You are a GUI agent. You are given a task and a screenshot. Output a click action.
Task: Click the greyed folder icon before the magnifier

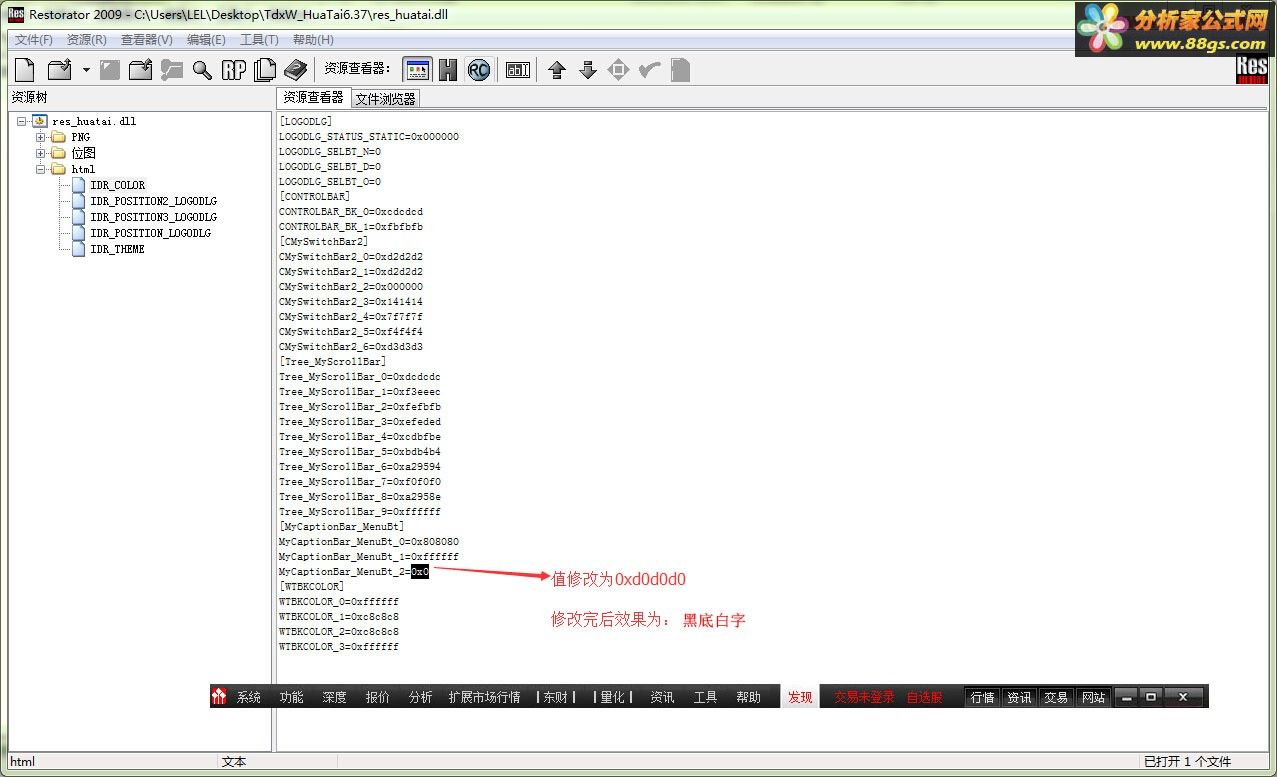[172, 69]
